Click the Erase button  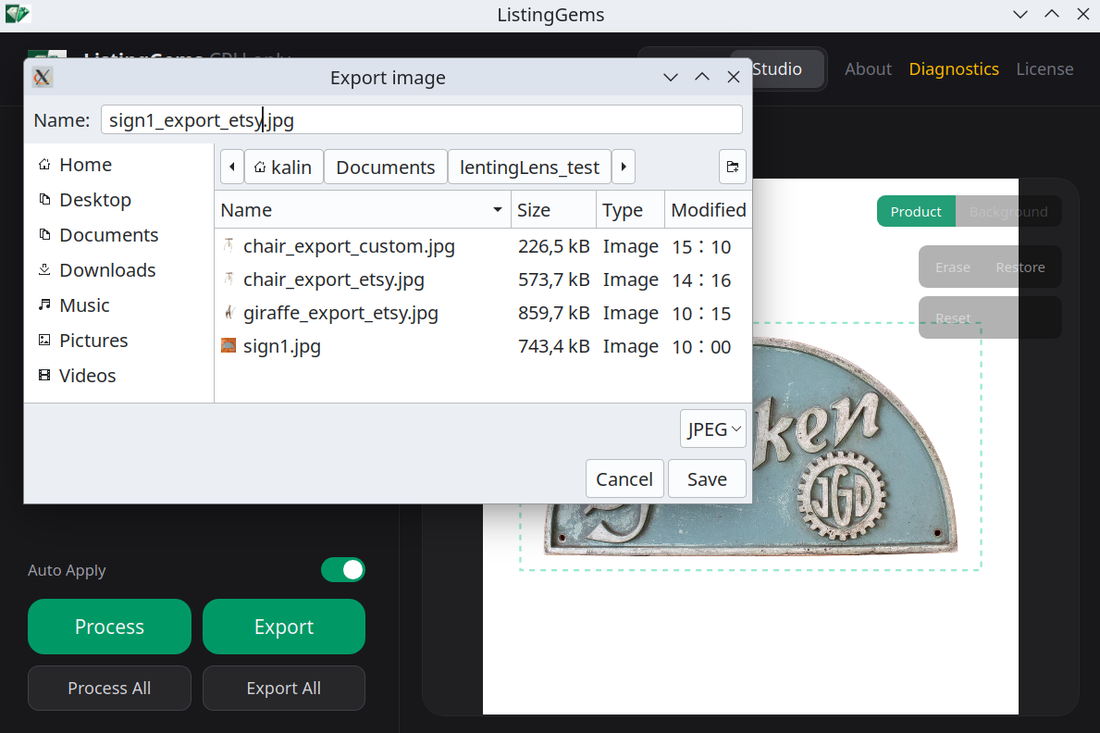pos(952,267)
